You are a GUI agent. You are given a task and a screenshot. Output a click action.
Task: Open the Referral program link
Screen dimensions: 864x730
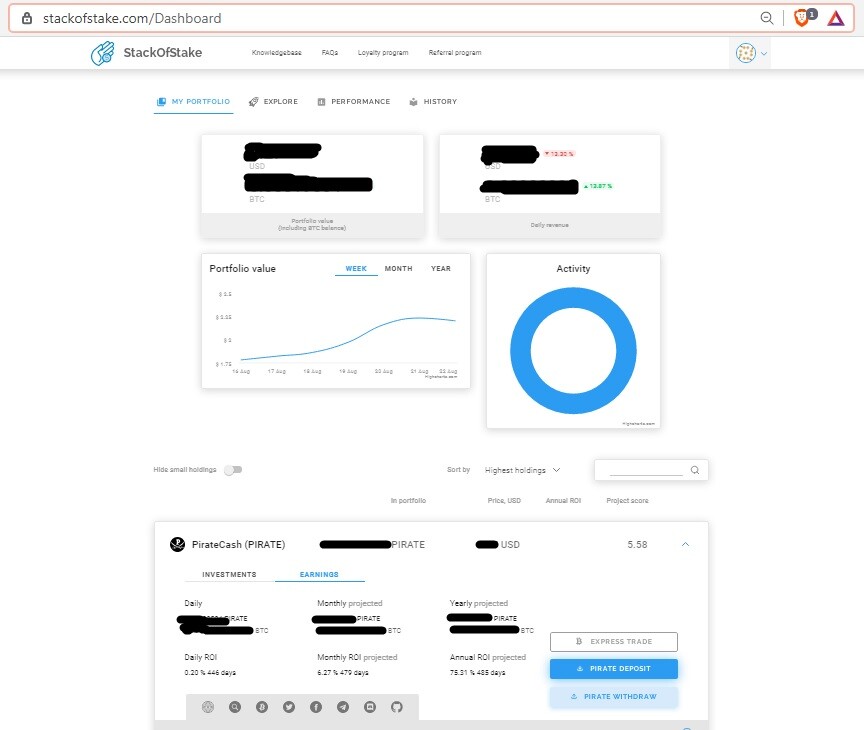tap(455, 53)
